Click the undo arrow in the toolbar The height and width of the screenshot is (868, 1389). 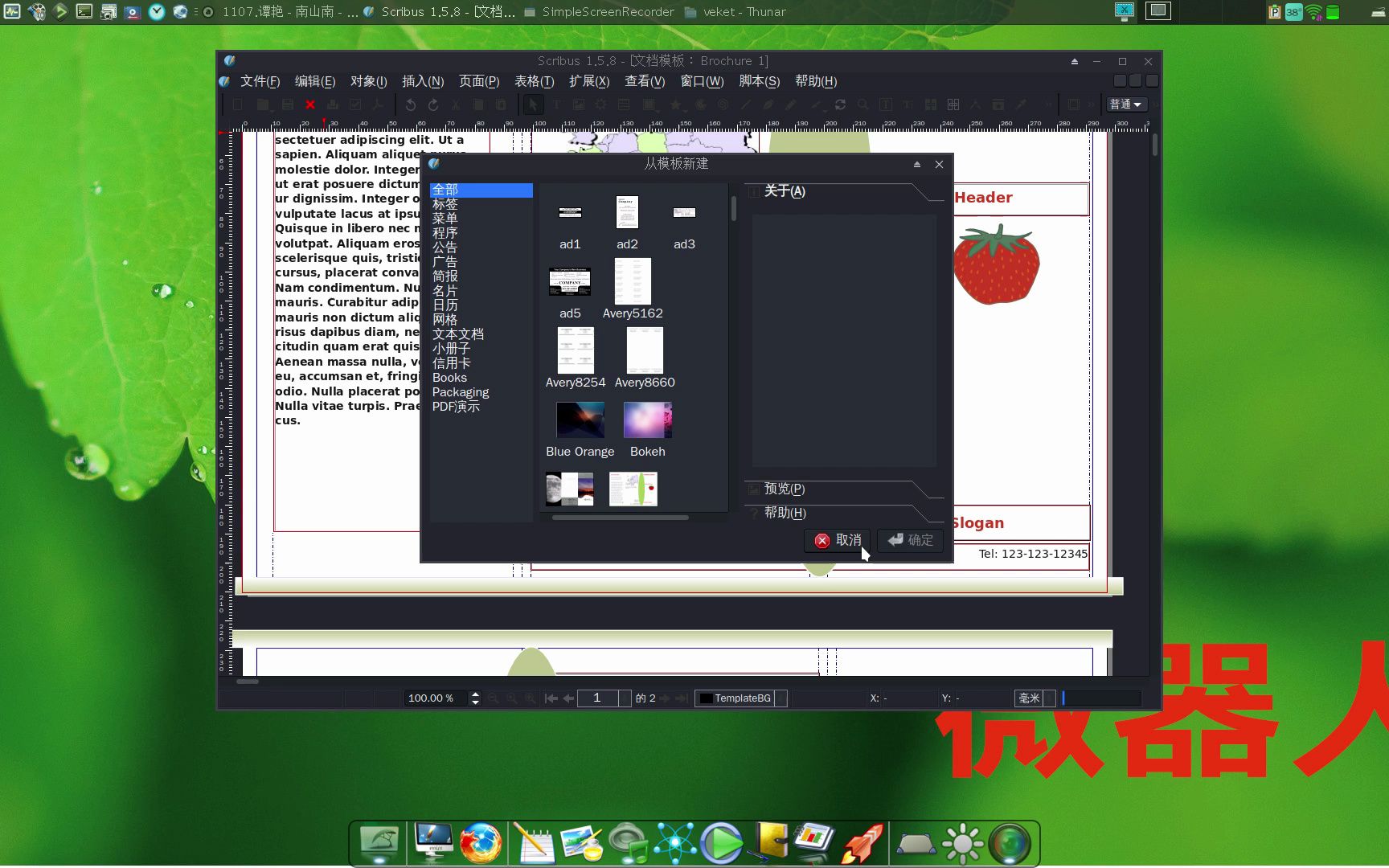tap(411, 104)
